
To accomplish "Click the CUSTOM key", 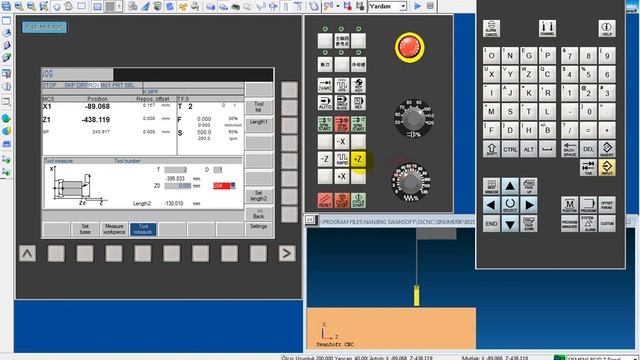I will 607,224.
